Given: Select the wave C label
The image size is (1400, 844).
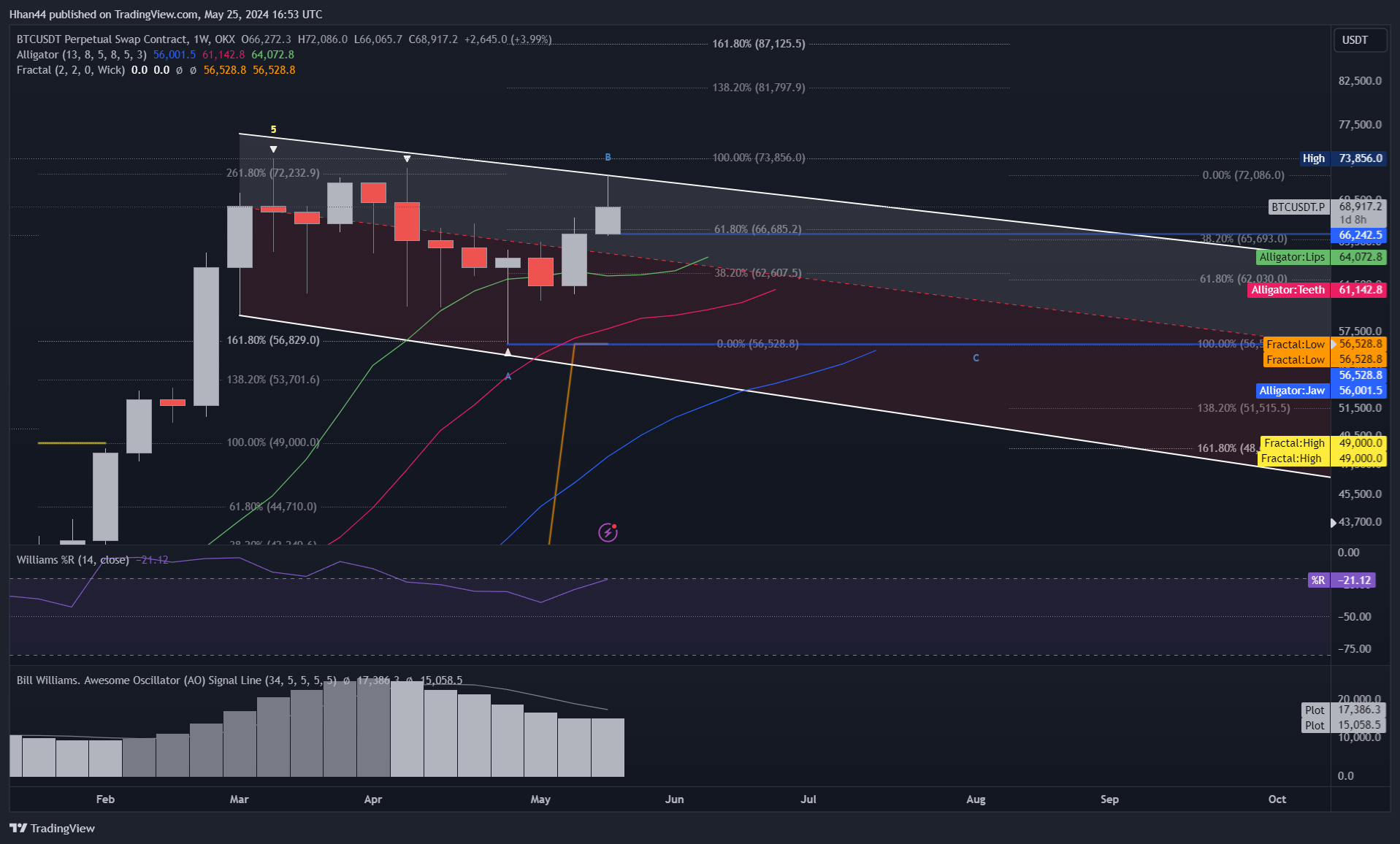Looking at the screenshot, I should pos(976,358).
